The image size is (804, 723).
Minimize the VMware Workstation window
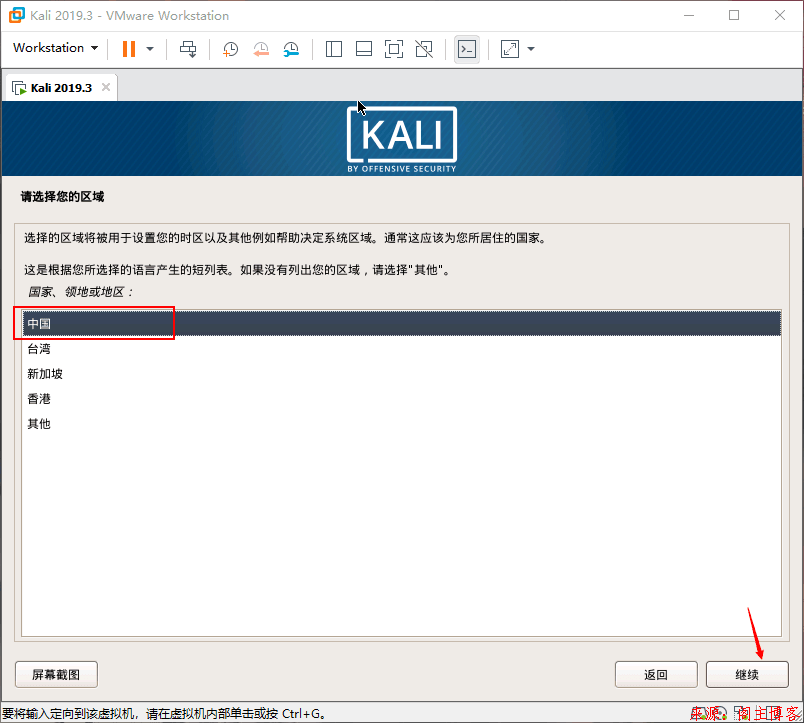[689, 15]
